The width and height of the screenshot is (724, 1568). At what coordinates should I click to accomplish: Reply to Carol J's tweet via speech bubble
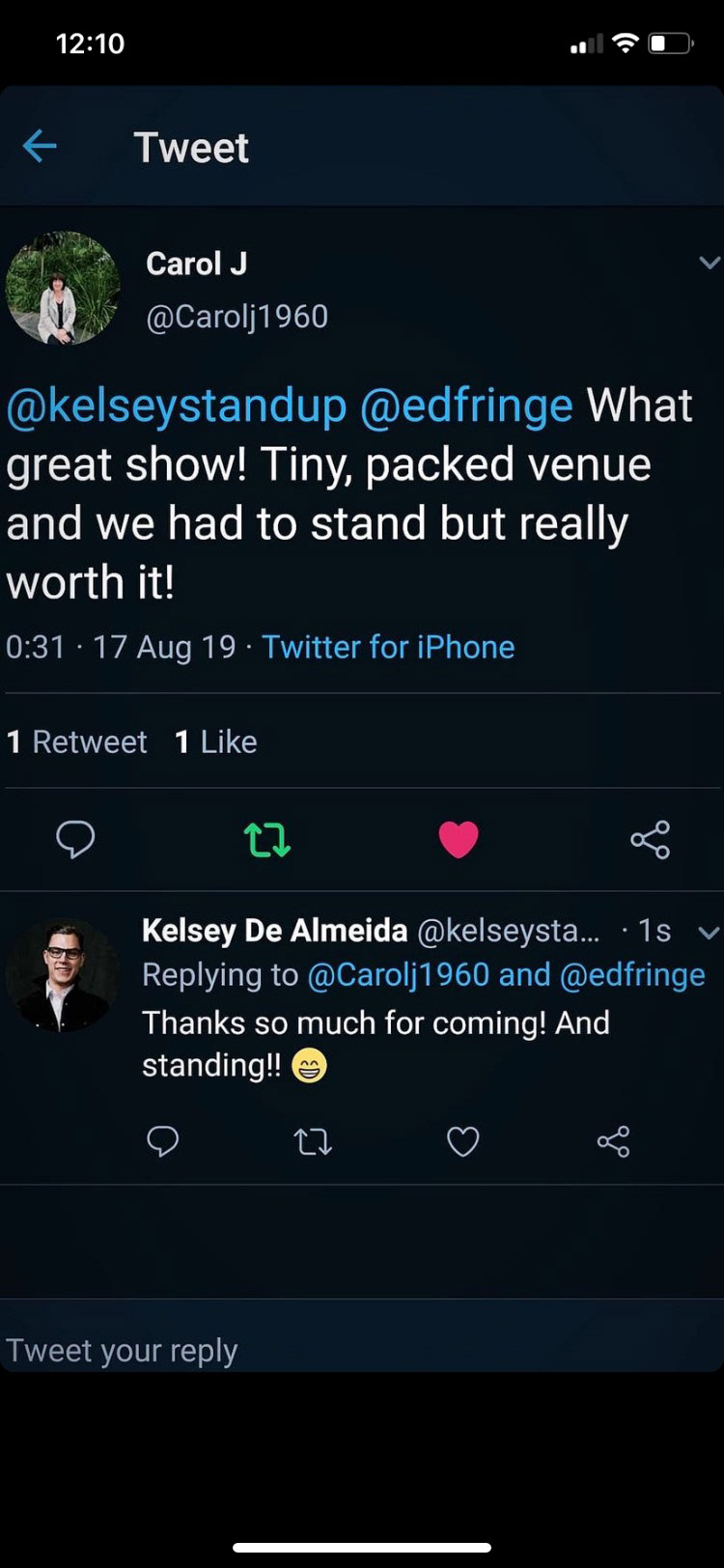point(75,839)
